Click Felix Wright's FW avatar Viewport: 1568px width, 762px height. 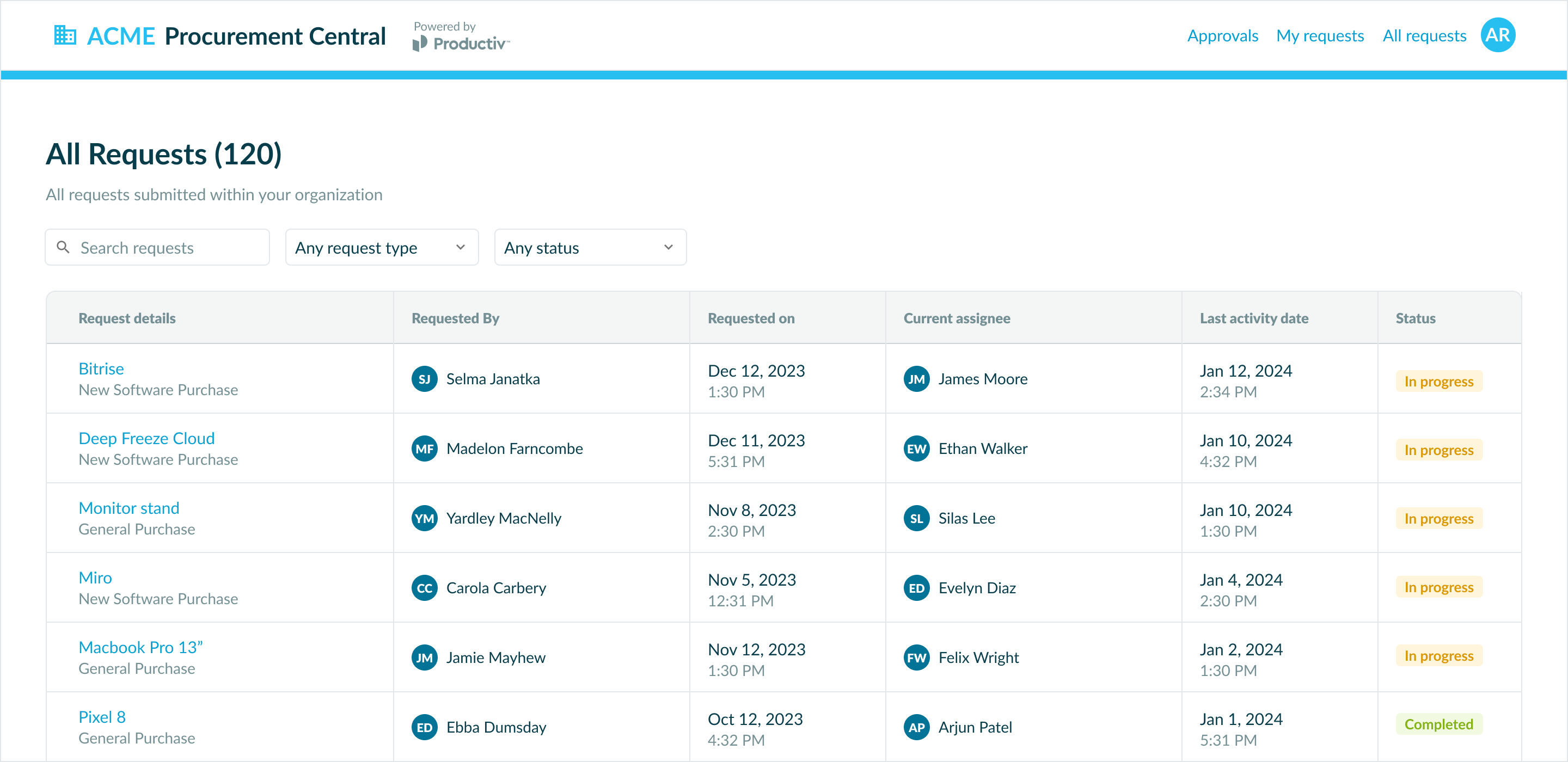[x=916, y=658]
